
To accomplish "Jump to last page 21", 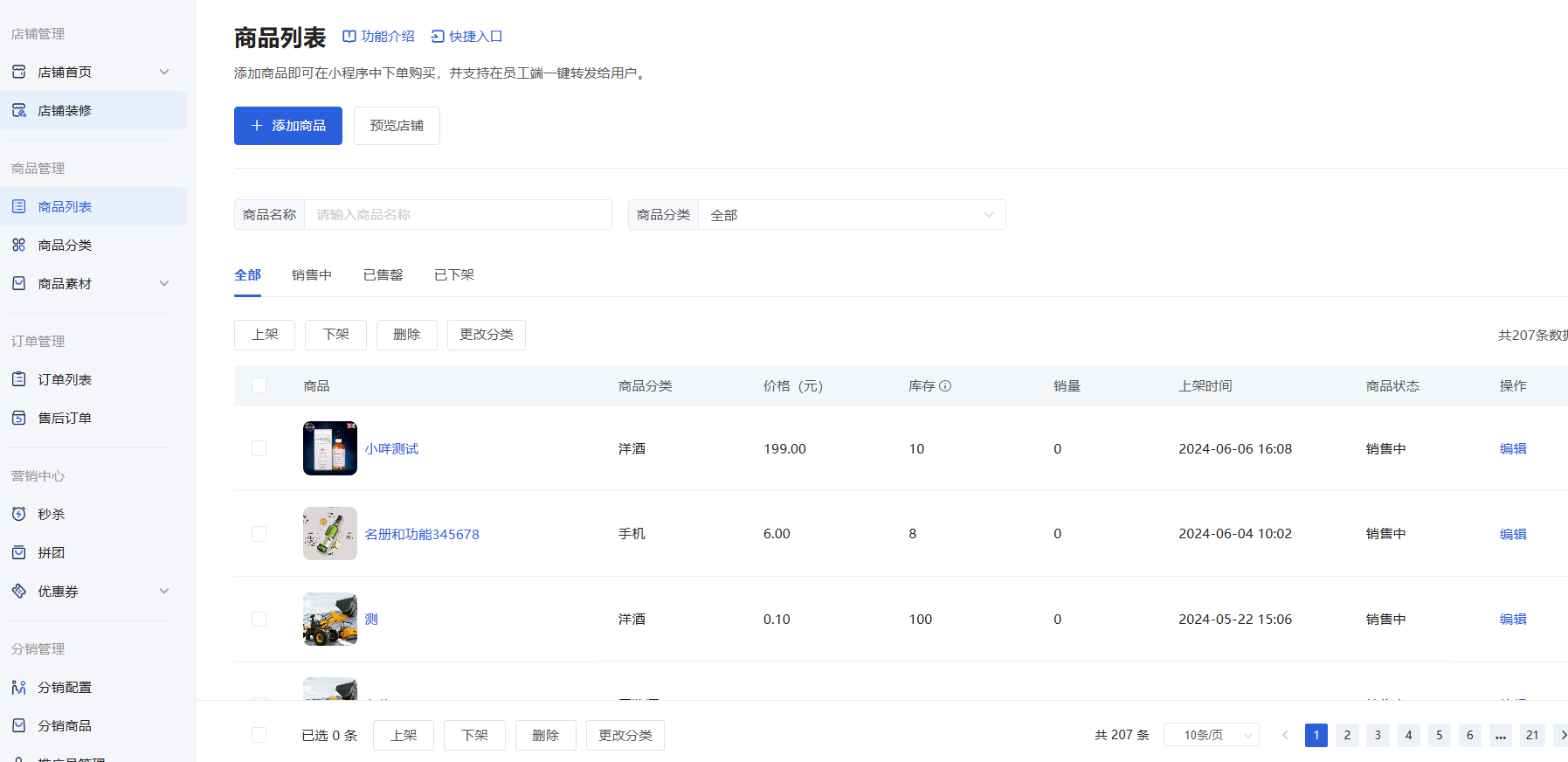I will (x=1532, y=735).
